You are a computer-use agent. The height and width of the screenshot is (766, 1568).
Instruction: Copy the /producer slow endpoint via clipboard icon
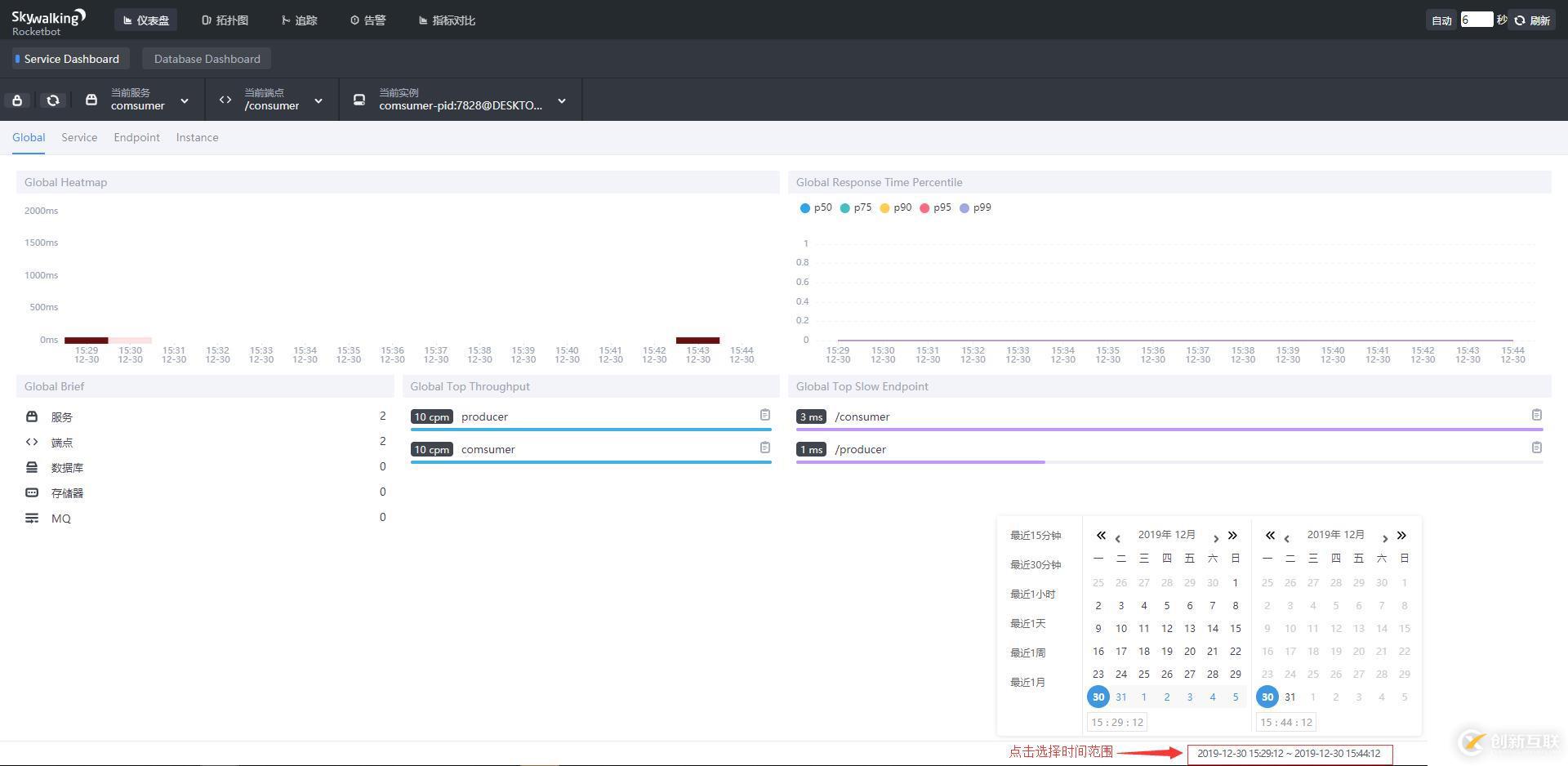(1536, 448)
